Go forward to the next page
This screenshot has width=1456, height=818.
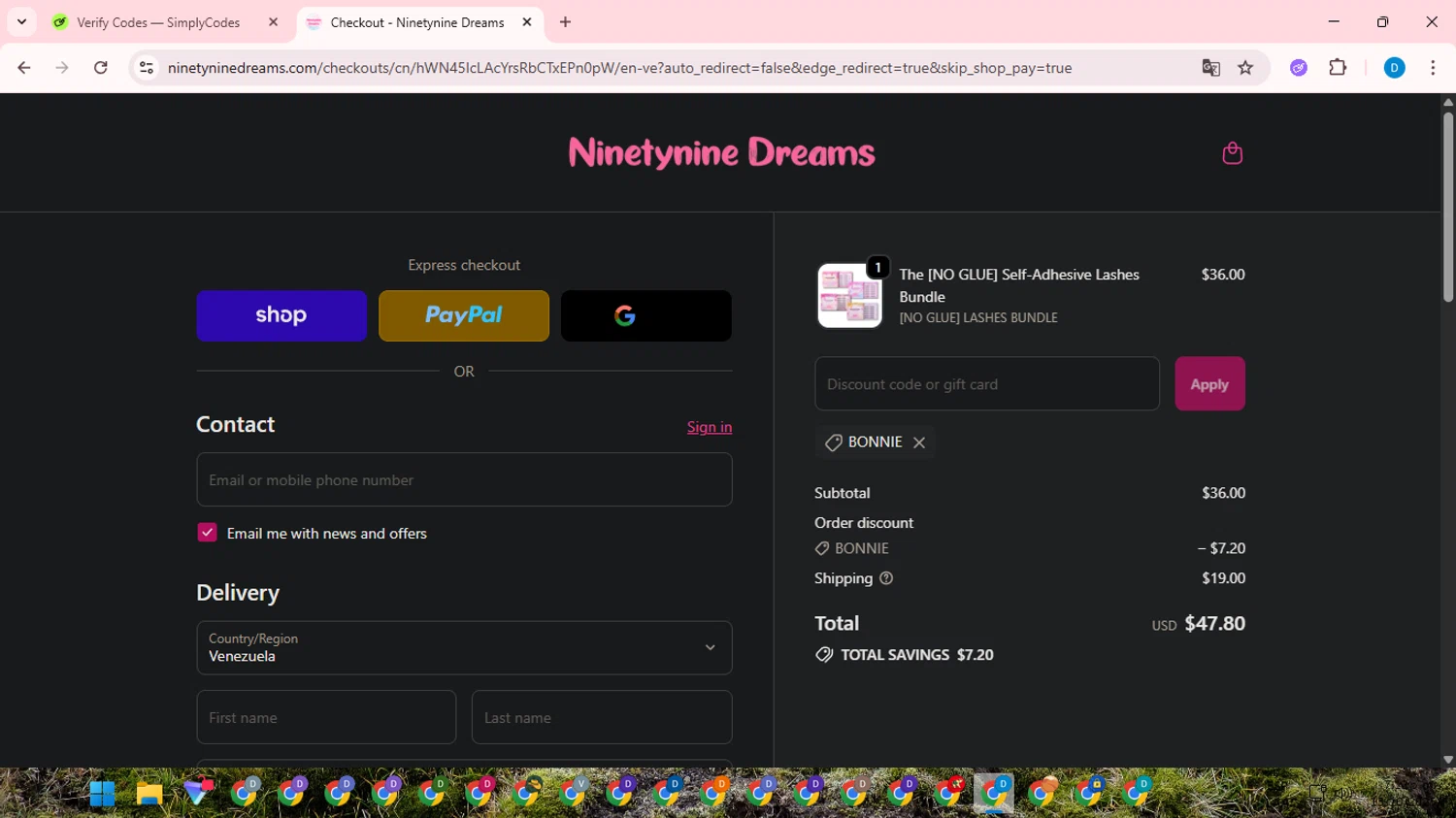point(62,68)
